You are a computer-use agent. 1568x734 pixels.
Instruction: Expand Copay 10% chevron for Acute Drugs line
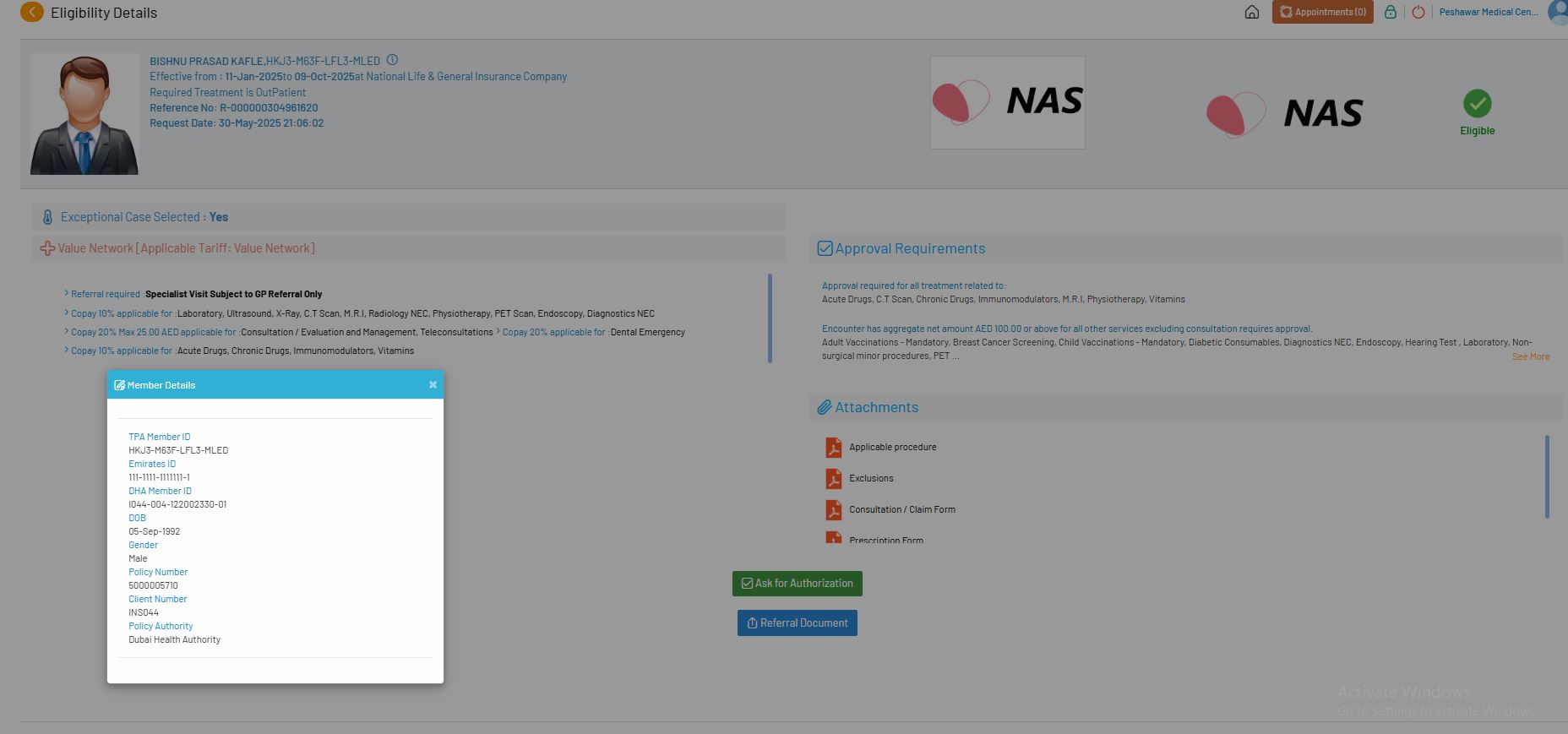67,350
